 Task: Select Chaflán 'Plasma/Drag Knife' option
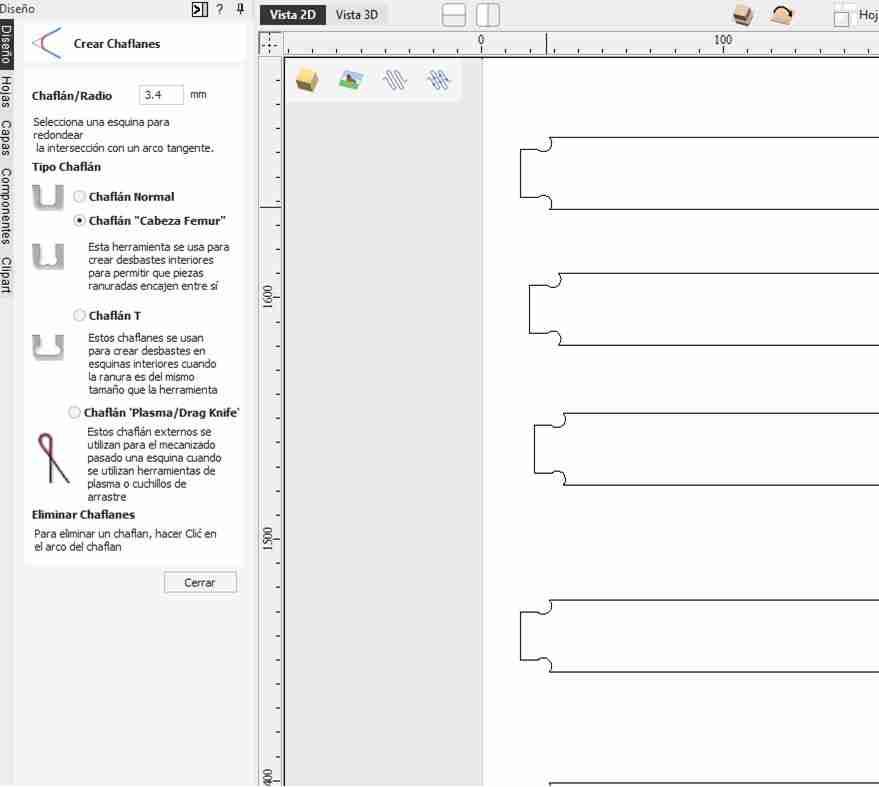[74, 412]
